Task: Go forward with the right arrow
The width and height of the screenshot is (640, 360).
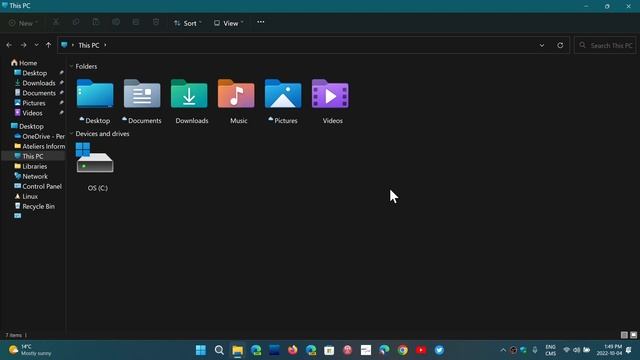Action: click(24, 45)
